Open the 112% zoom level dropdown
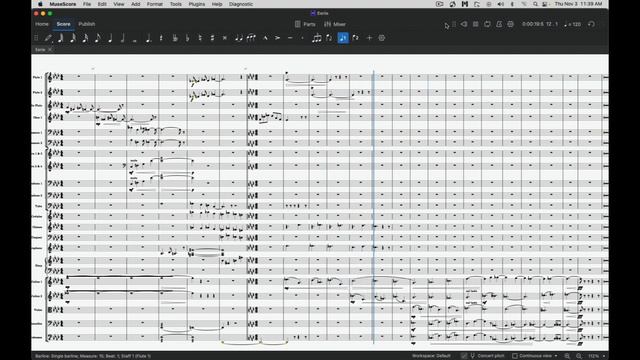640x360 pixels. click(x=597, y=356)
